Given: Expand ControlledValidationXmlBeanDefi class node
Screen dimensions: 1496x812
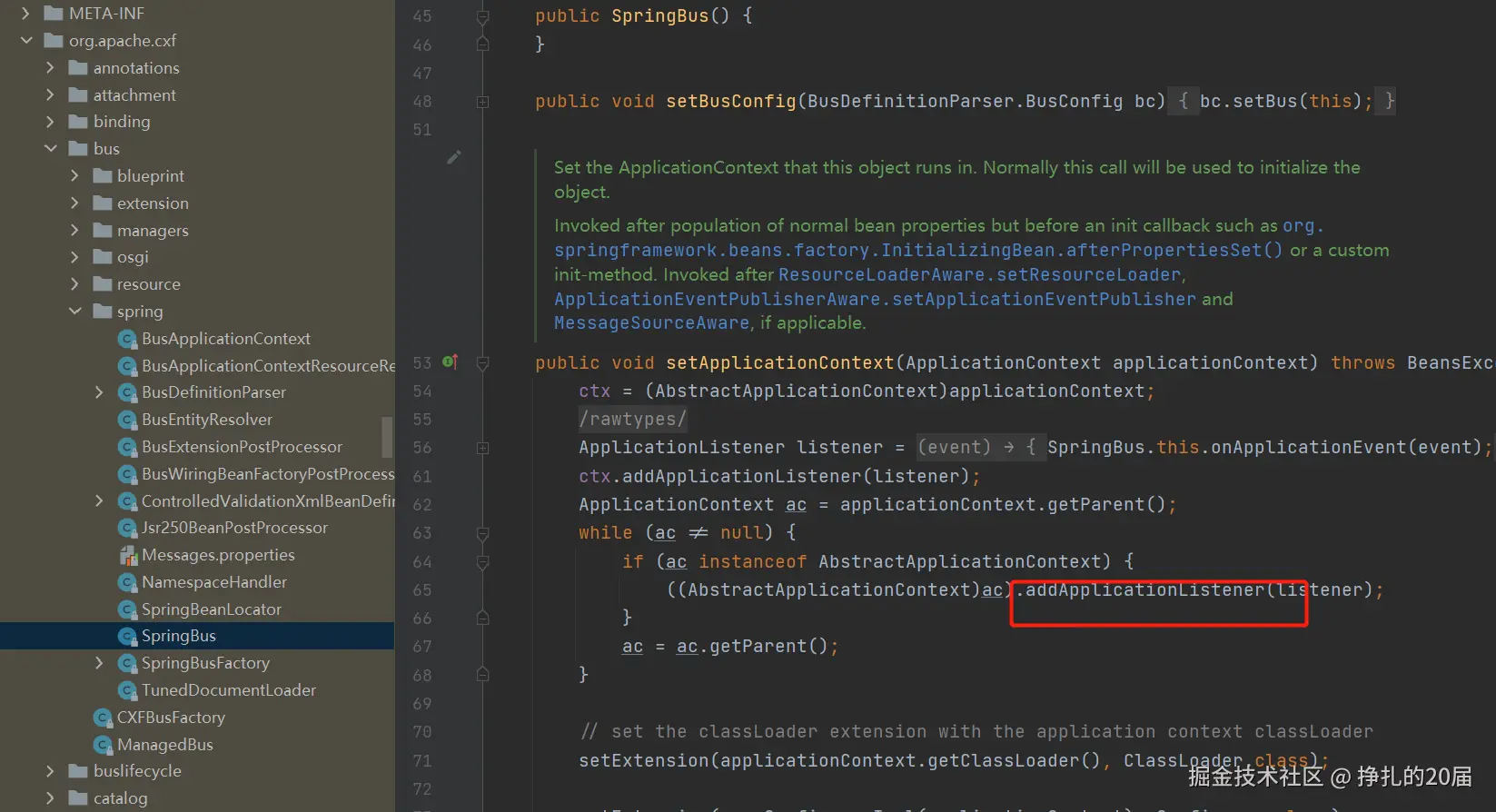Looking at the screenshot, I should (99, 501).
